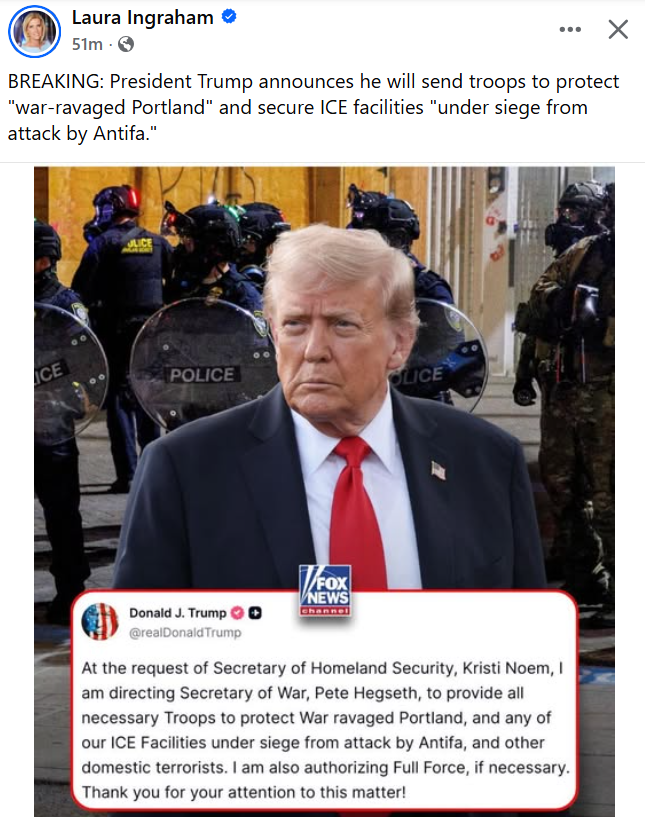This screenshot has height=817, width=645.
Task: Click the red verified badge beside Donald J. Trump
Action: pos(237,613)
